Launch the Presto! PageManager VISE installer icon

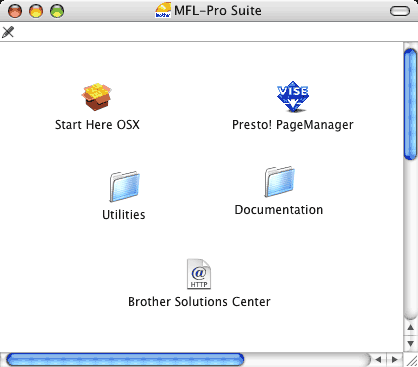(293, 96)
